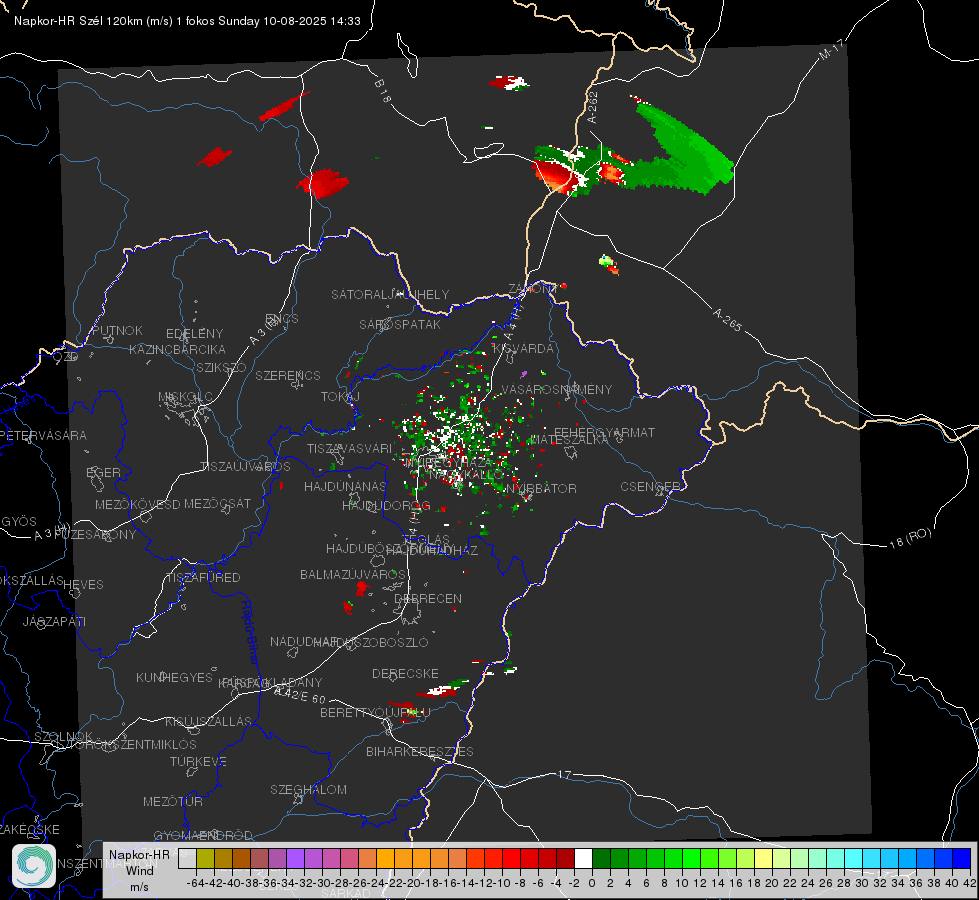Select the darkest blue swatch at the legend end

(x=962, y=858)
